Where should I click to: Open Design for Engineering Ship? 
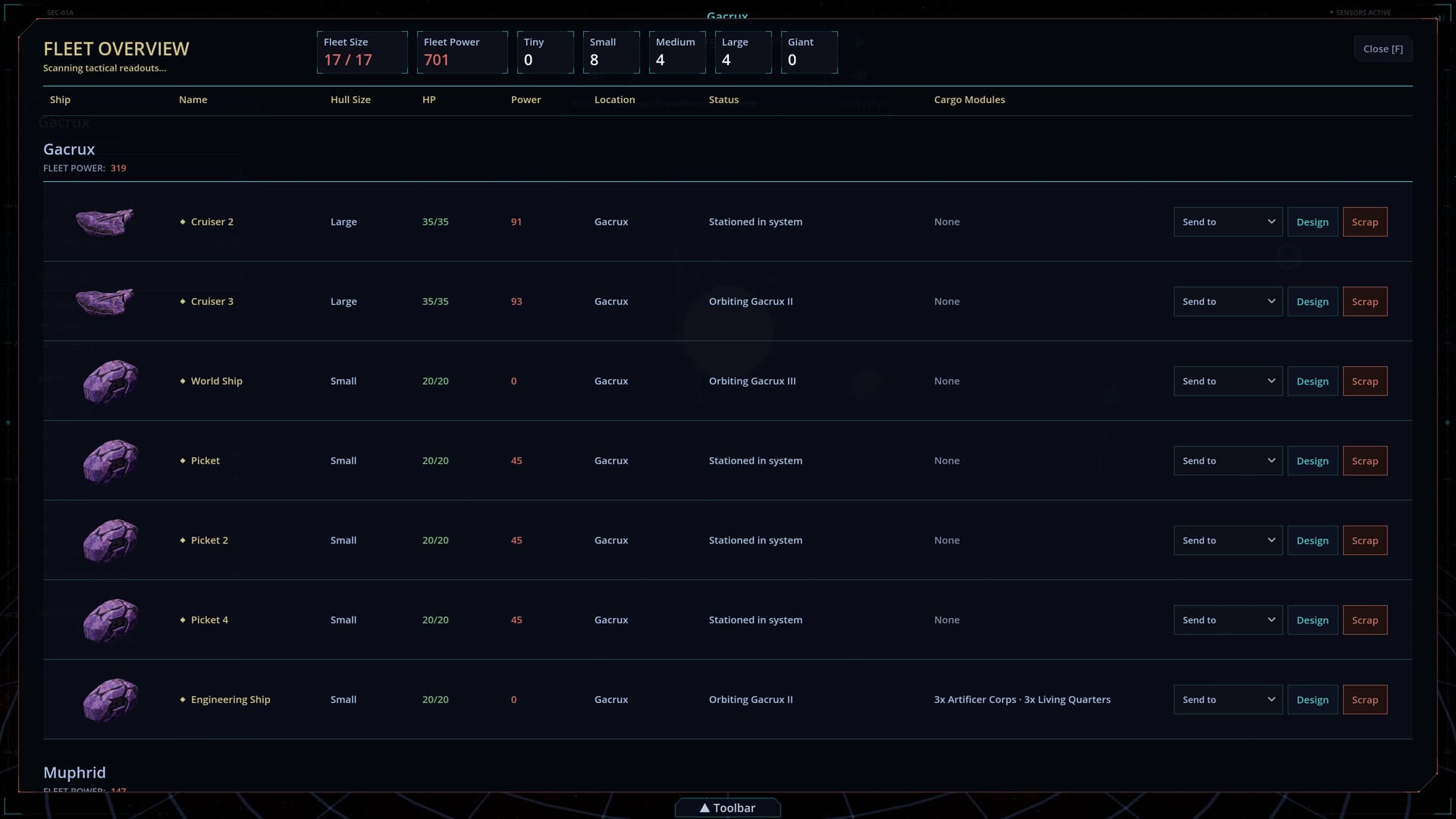[1313, 700]
